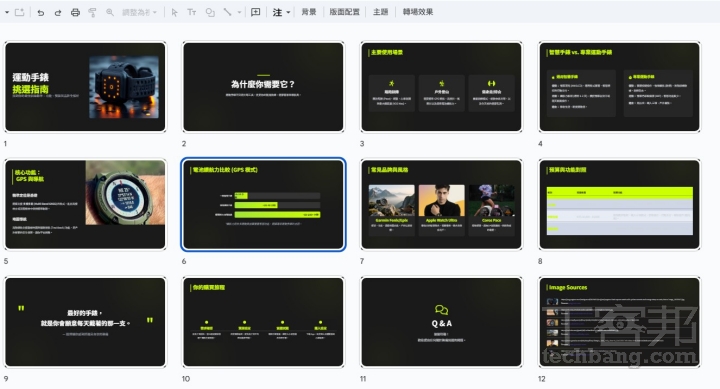Select slide 12 Image Sources thumbnail
Viewport: 720px width, 389px height.
click(x=619, y=322)
